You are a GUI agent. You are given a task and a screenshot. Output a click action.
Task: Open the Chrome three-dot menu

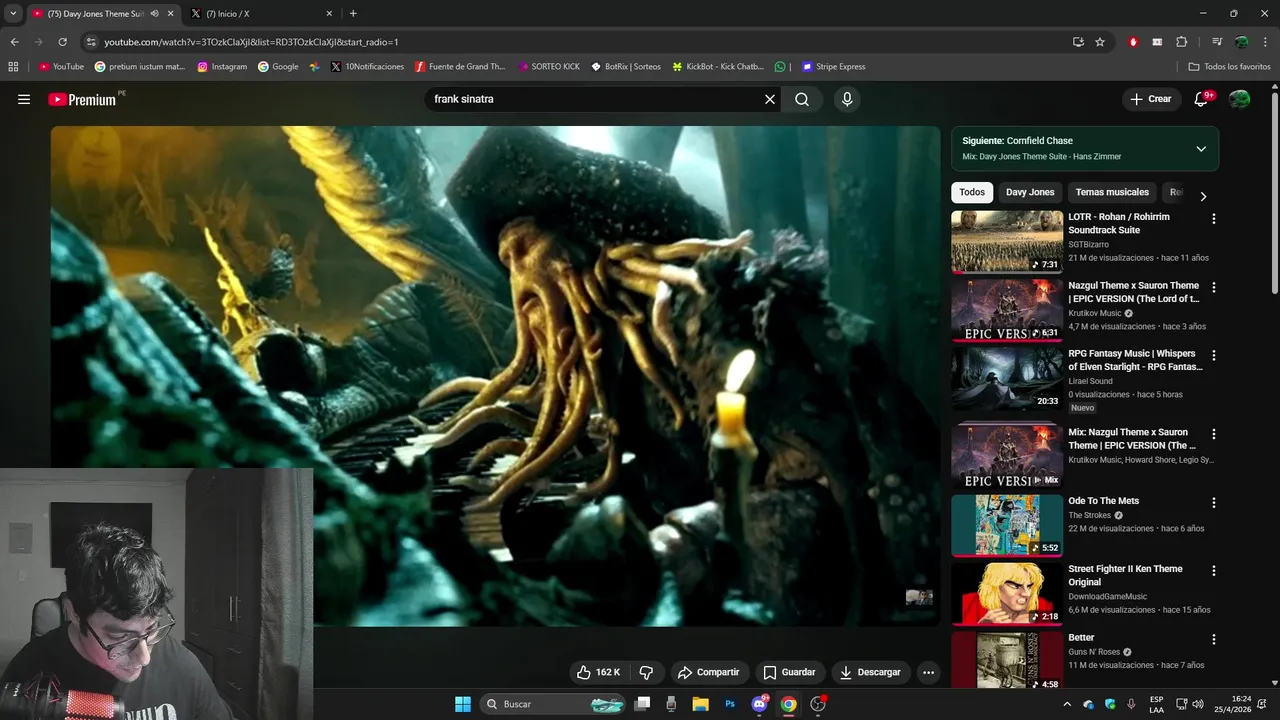1265,42
